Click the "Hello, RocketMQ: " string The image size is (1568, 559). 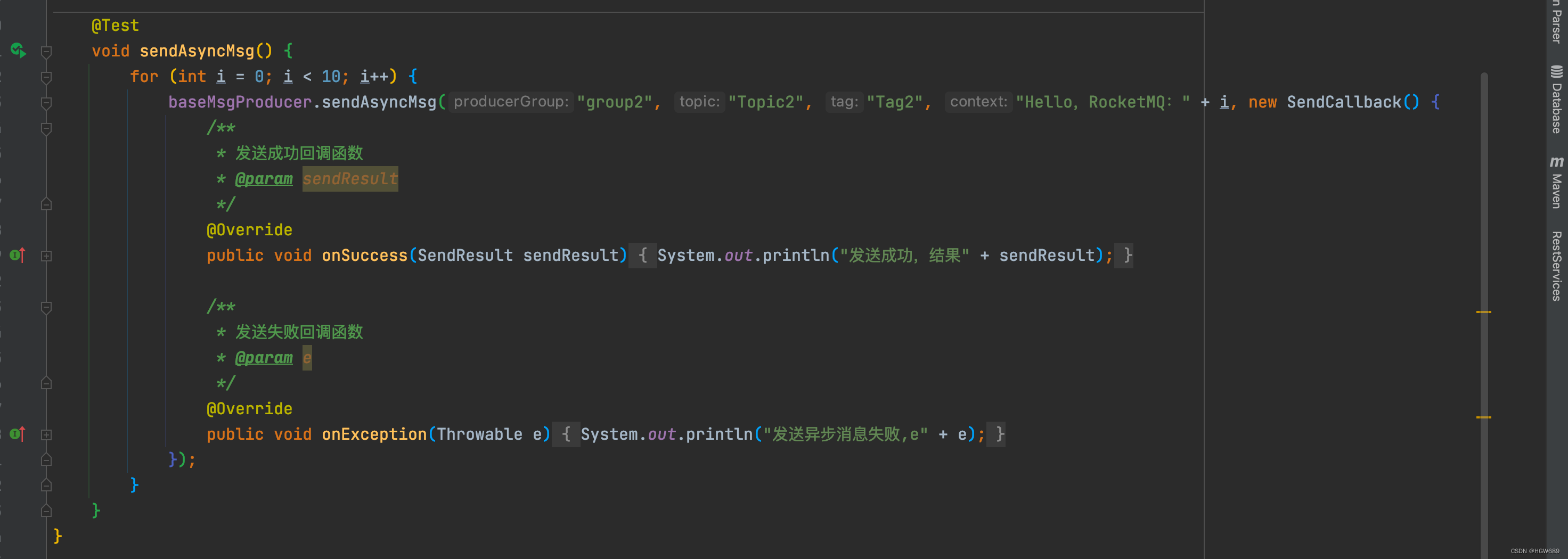1103,102
